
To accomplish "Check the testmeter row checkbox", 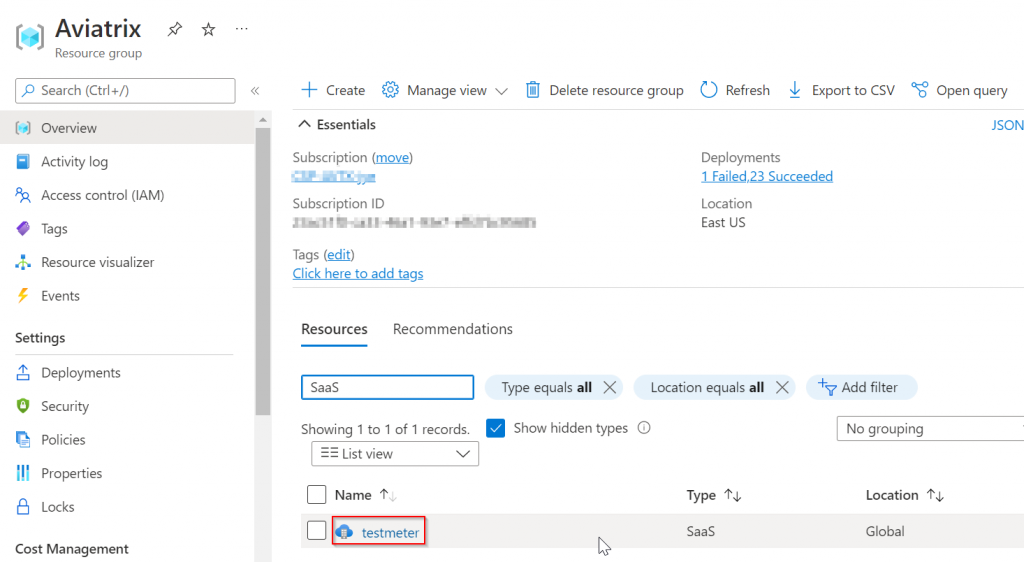I will pyautogui.click(x=317, y=531).
